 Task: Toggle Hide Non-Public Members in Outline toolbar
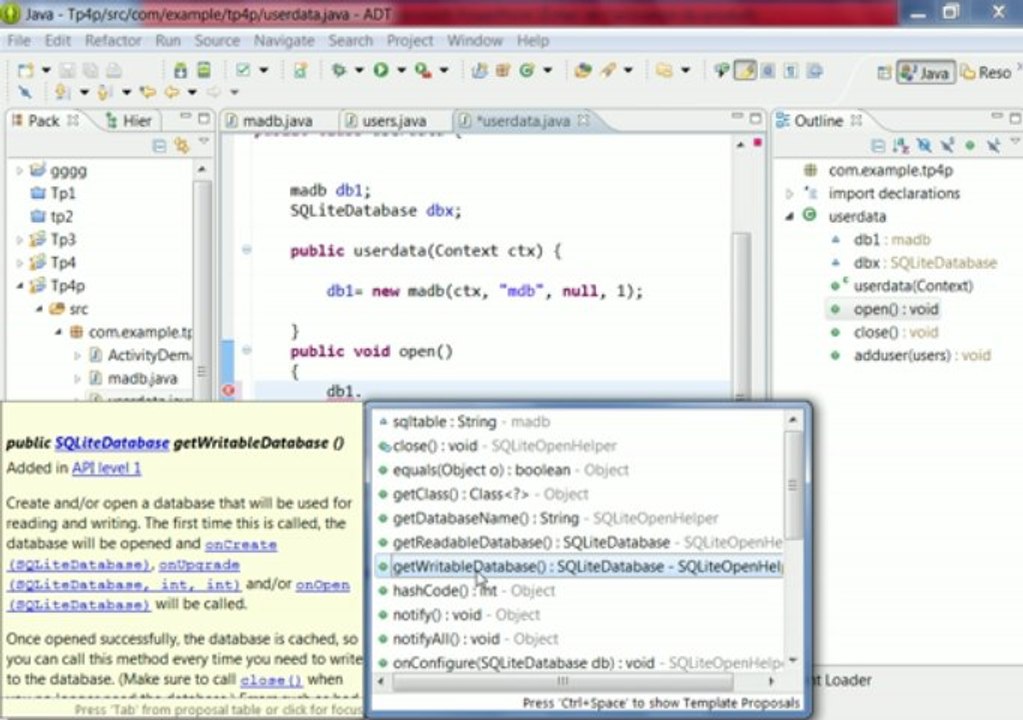[969, 146]
